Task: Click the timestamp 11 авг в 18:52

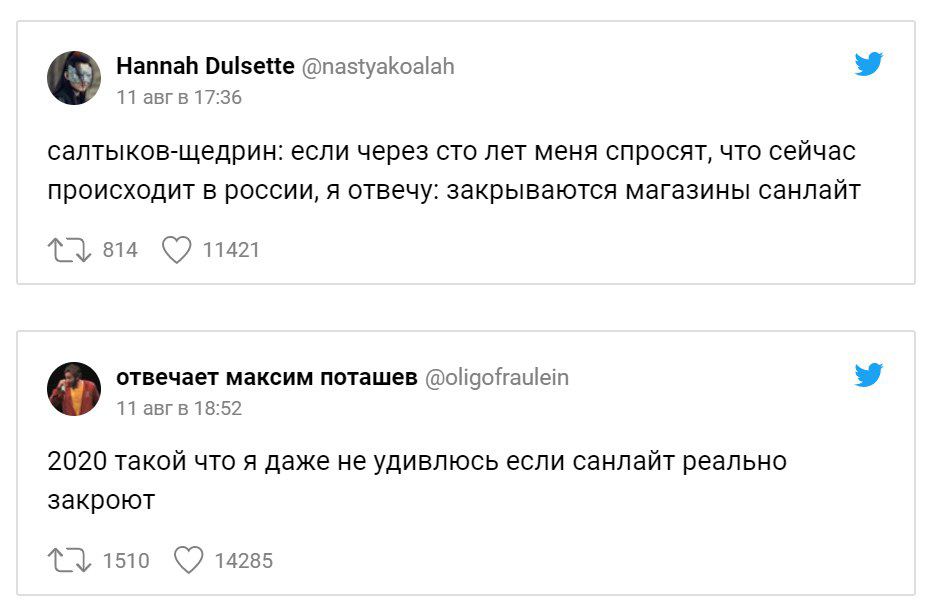Action: [x=179, y=408]
